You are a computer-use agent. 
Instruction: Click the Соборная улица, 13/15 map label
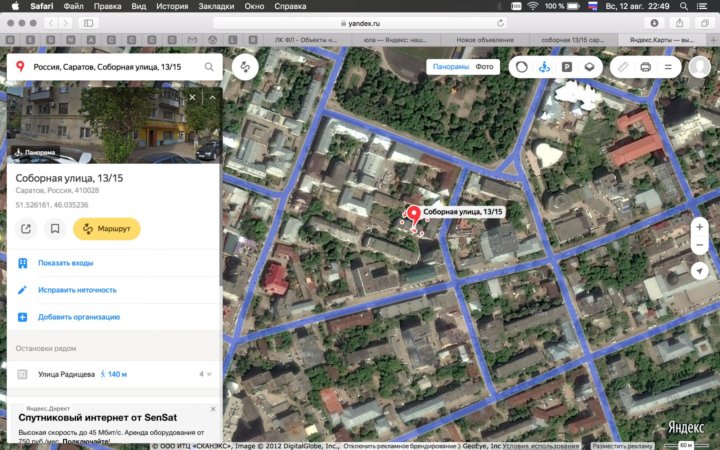click(x=462, y=212)
